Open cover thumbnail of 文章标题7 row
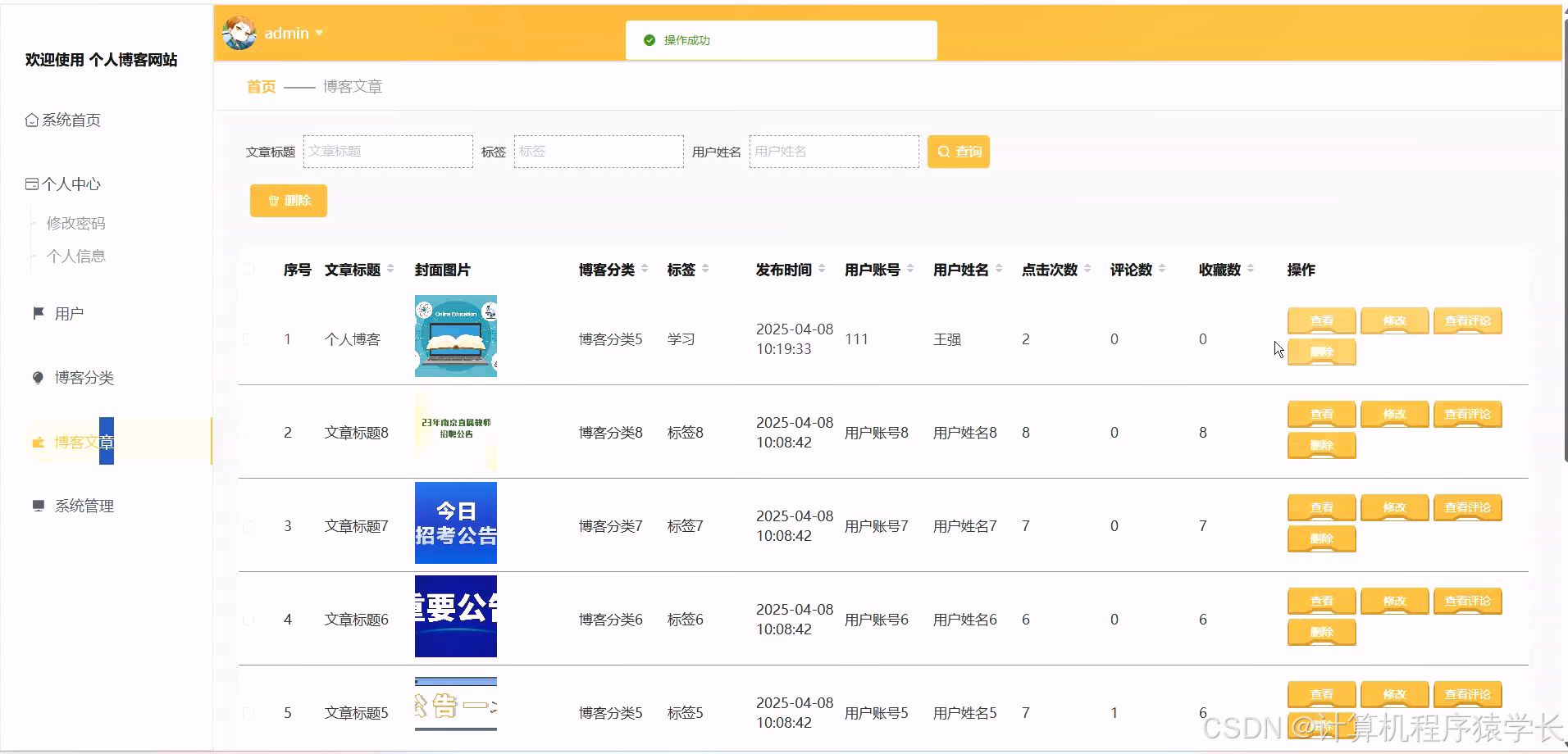Viewport: 1568px width, 754px height. click(456, 523)
